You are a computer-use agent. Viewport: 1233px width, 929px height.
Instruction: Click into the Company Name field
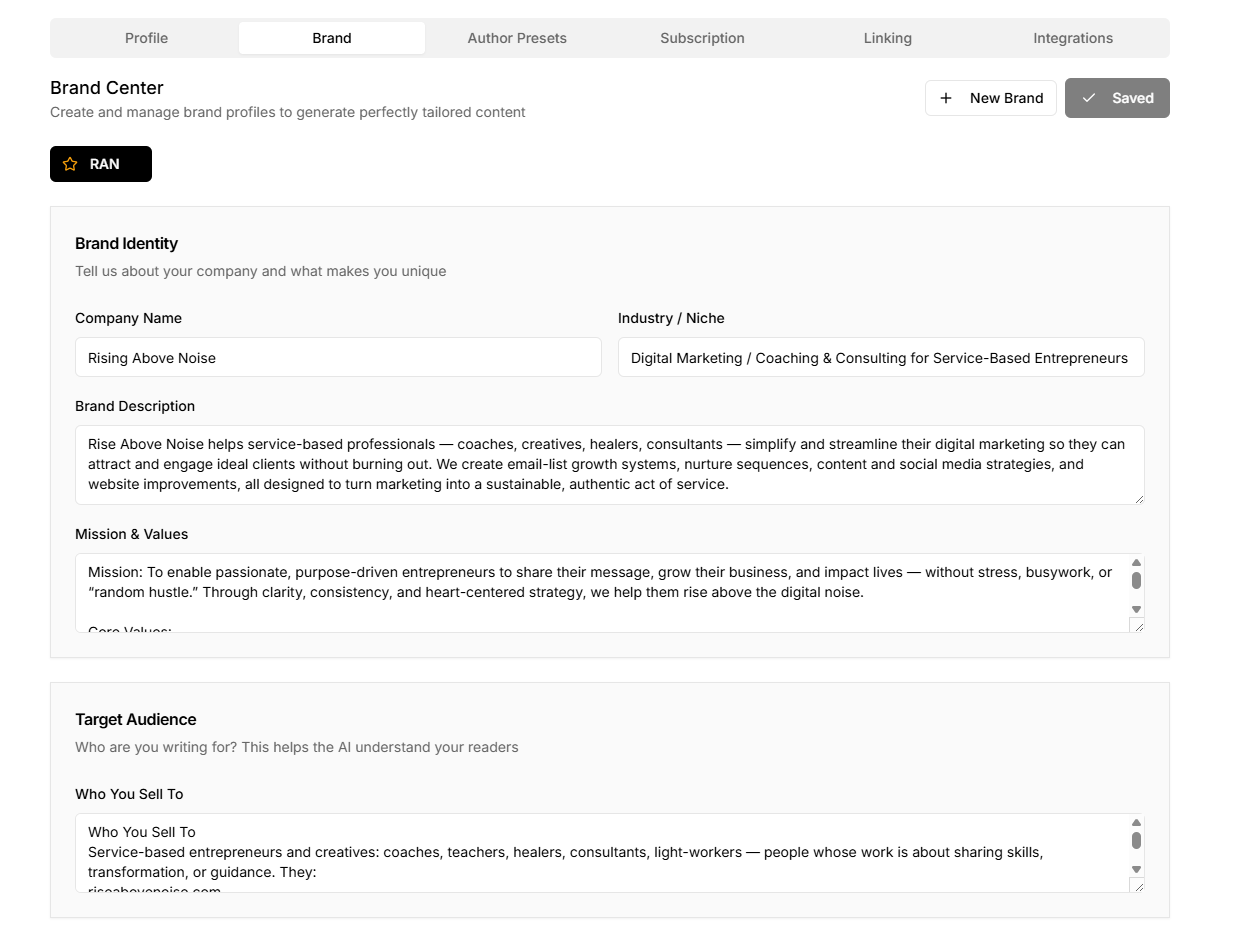(x=338, y=357)
